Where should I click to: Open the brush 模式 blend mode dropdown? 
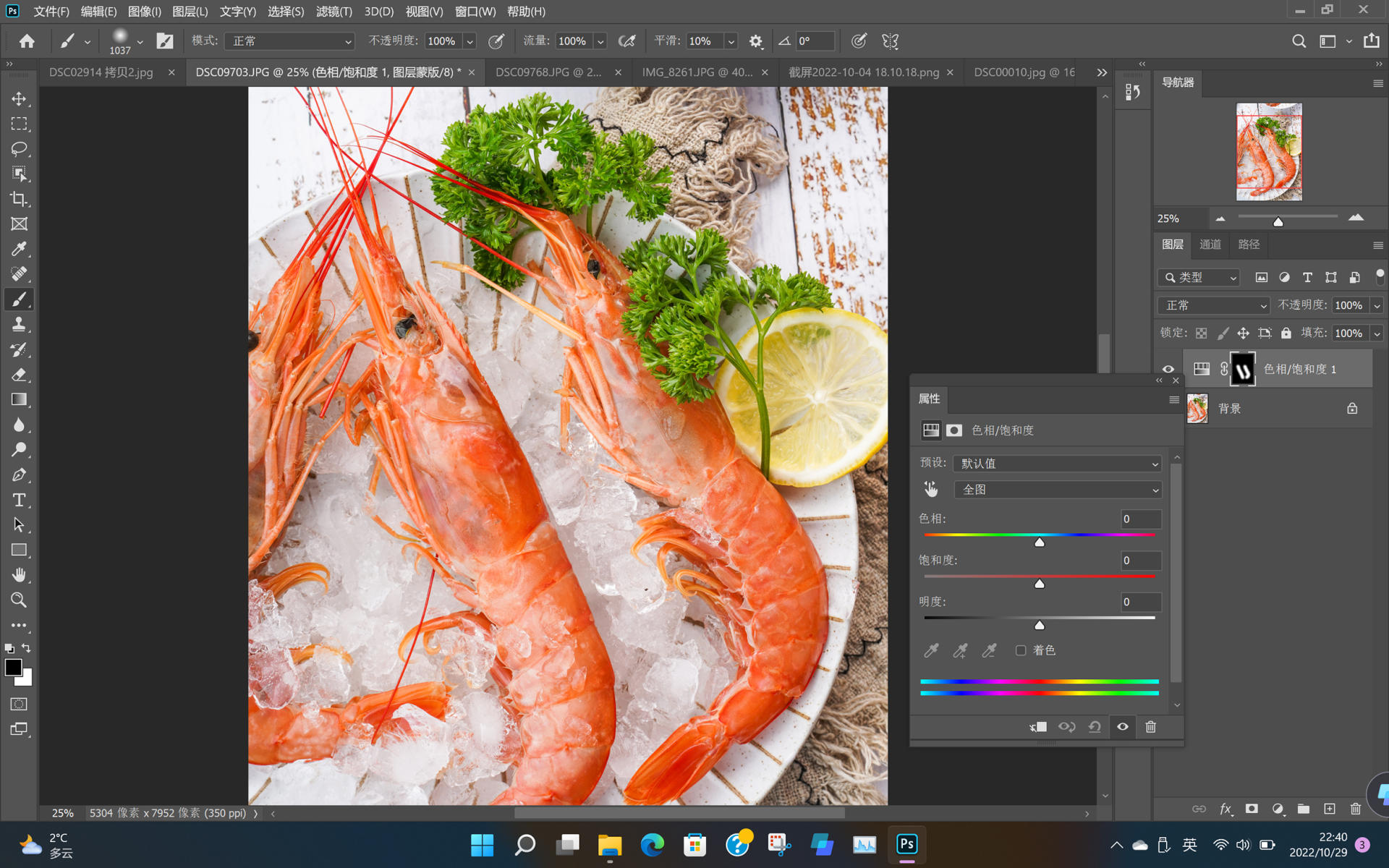(x=289, y=41)
